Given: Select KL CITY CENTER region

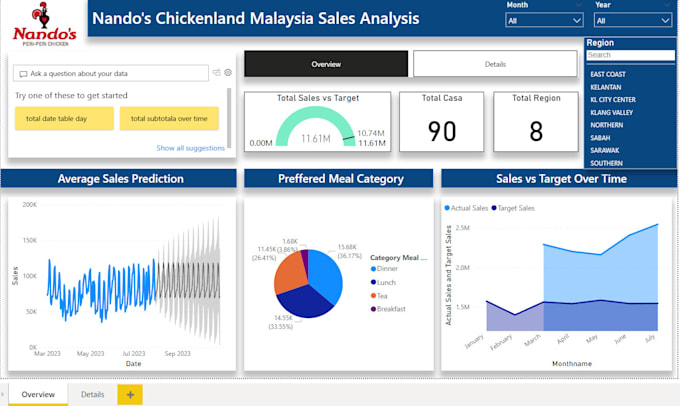Looking at the screenshot, I should tap(613, 99).
